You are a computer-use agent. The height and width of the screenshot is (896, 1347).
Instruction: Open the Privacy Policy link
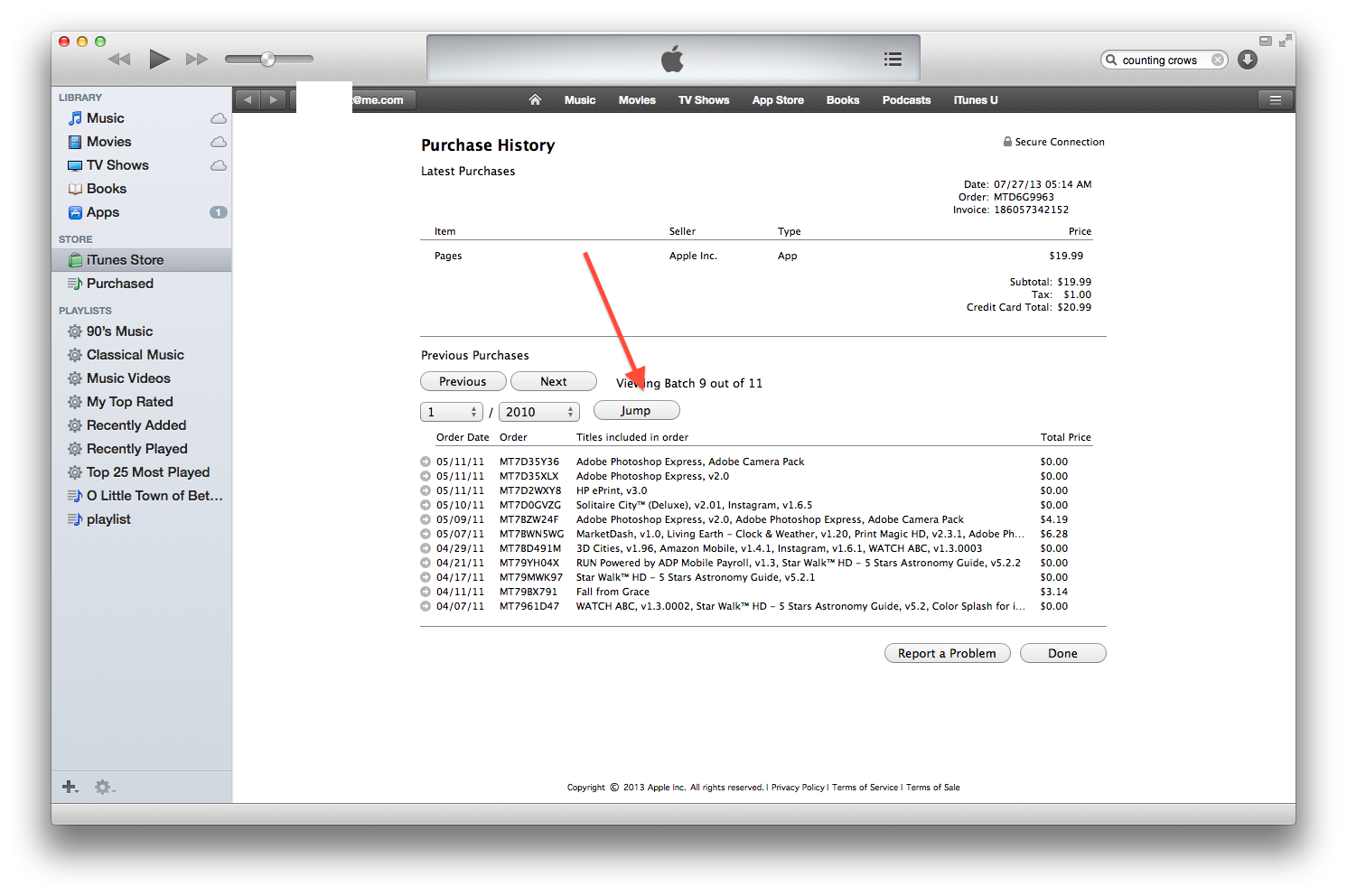pos(798,788)
